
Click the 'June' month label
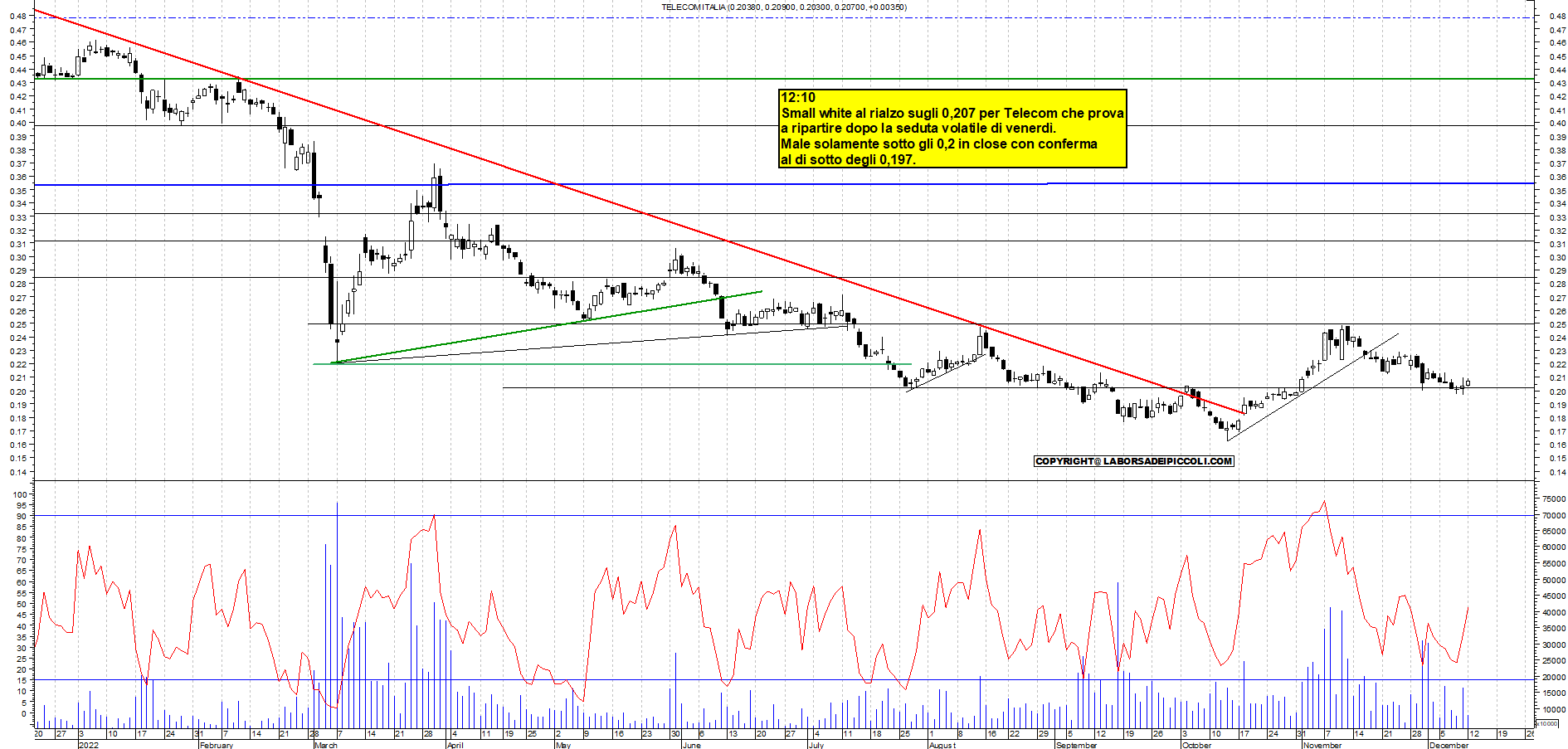point(691,745)
